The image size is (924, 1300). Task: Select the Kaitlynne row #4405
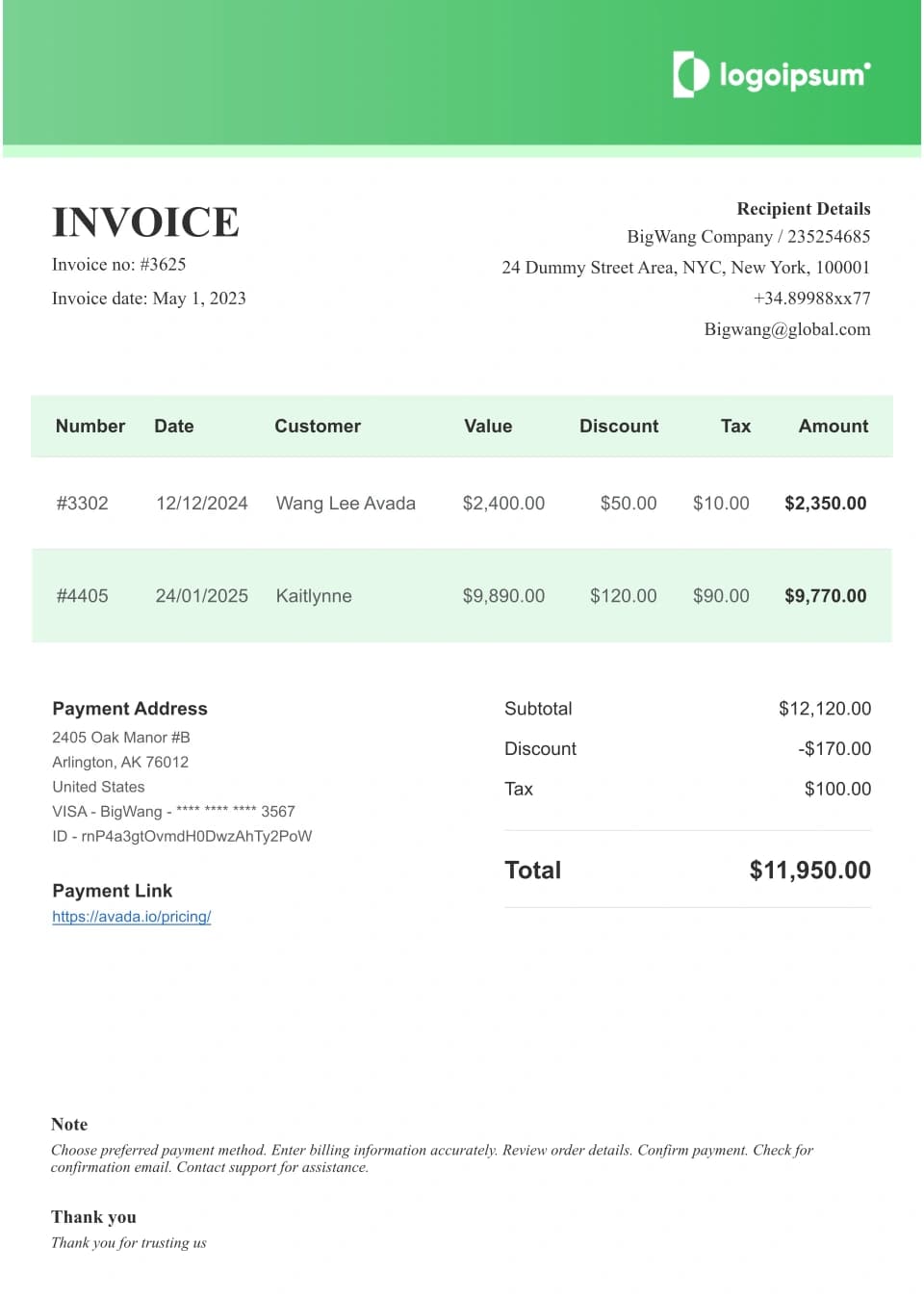pyautogui.click(x=462, y=596)
